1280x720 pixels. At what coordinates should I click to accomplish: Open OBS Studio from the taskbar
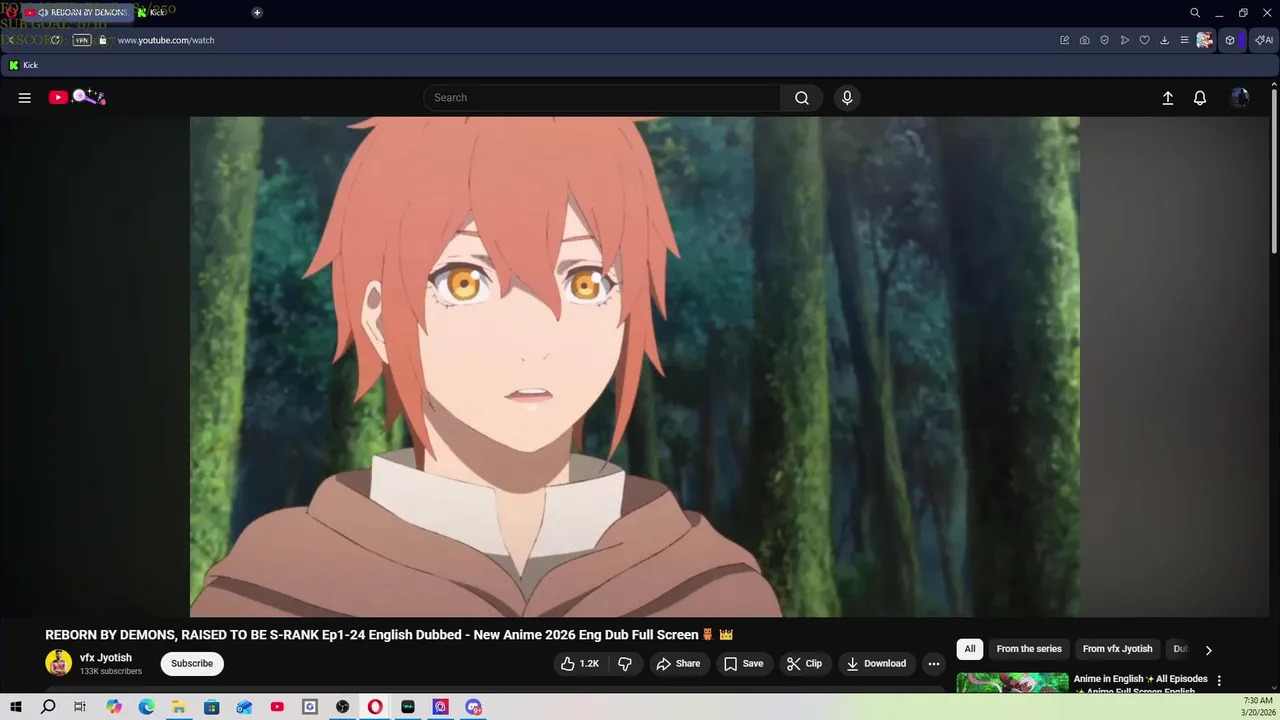pos(343,707)
